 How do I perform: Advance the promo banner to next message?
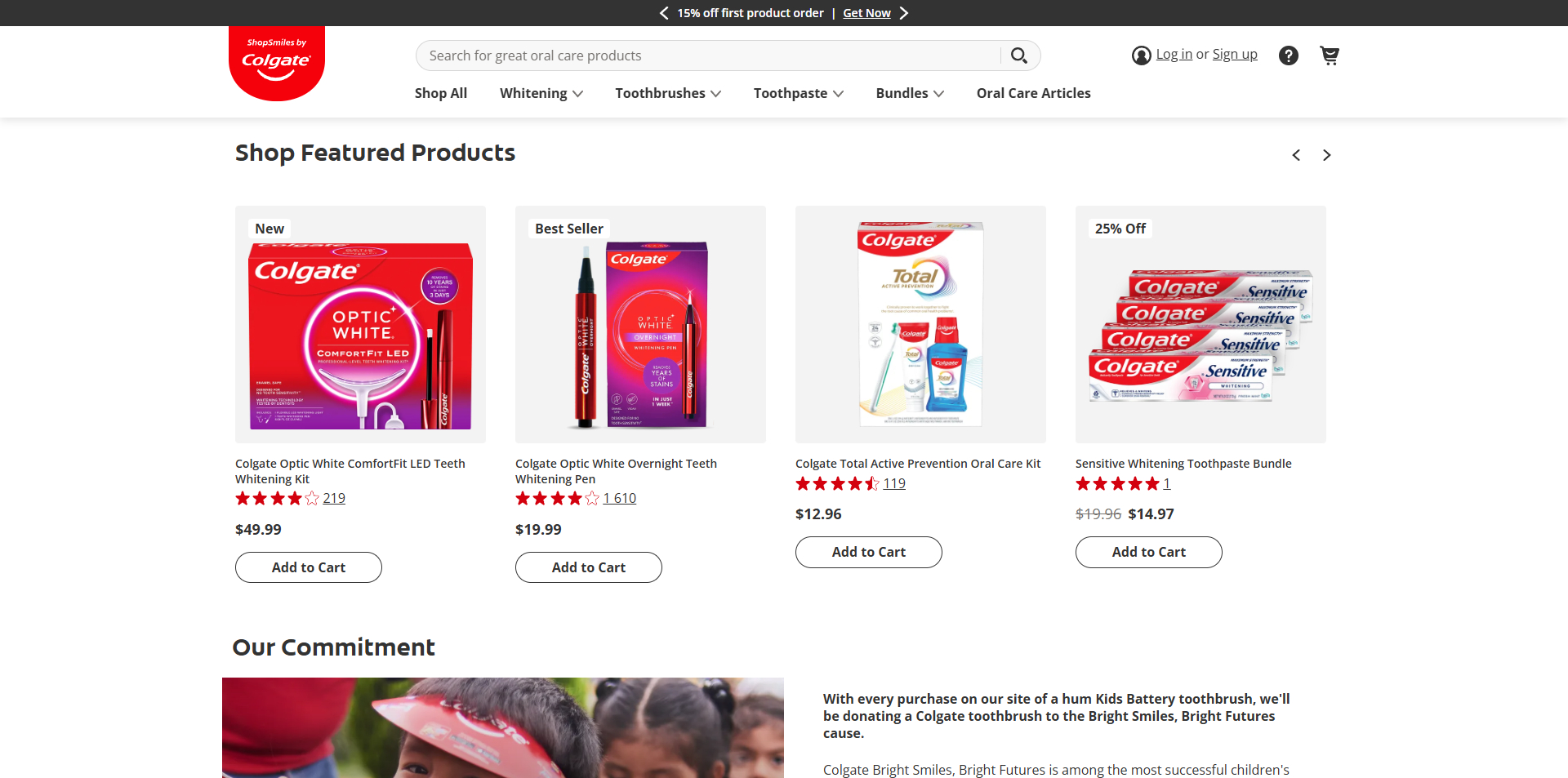pyautogui.click(x=904, y=13)
